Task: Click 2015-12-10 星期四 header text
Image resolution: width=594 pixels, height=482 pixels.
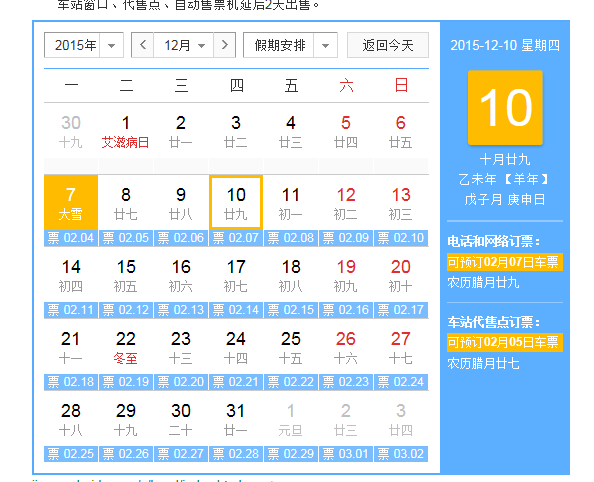Action: (x=505, y=45)
